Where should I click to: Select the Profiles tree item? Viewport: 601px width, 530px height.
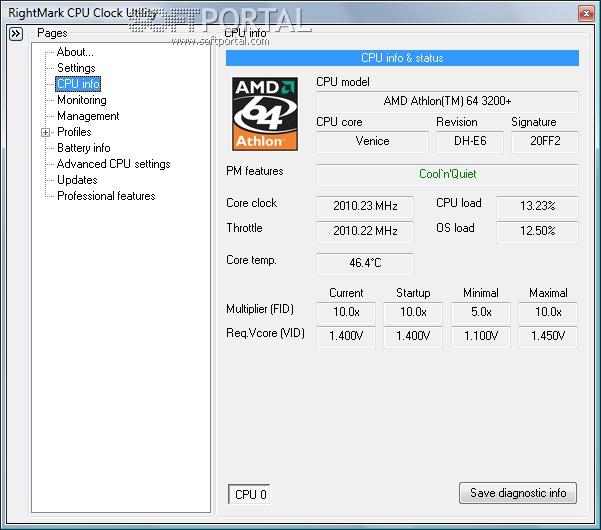click(74, 132)
